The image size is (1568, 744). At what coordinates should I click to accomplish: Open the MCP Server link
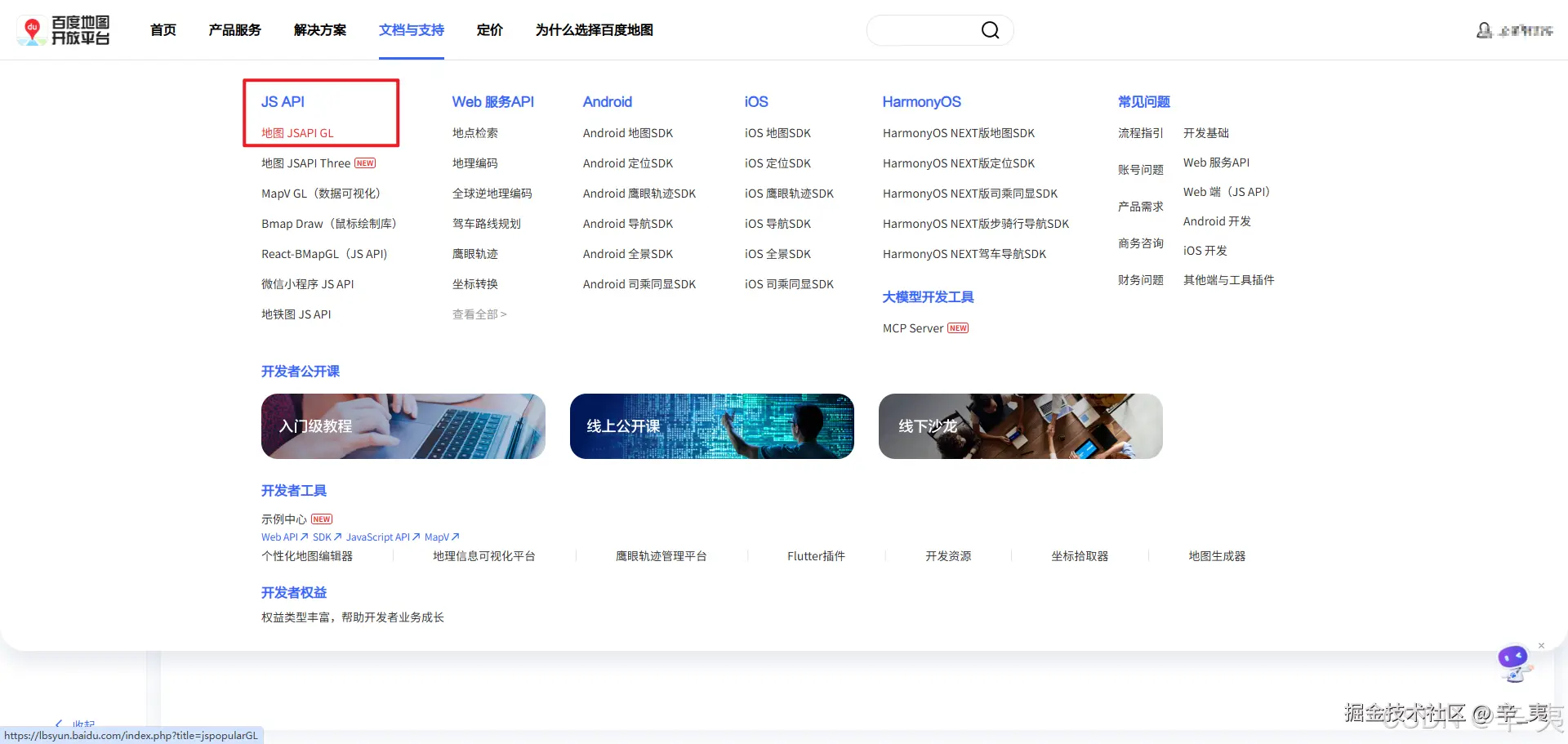[913, 327]
